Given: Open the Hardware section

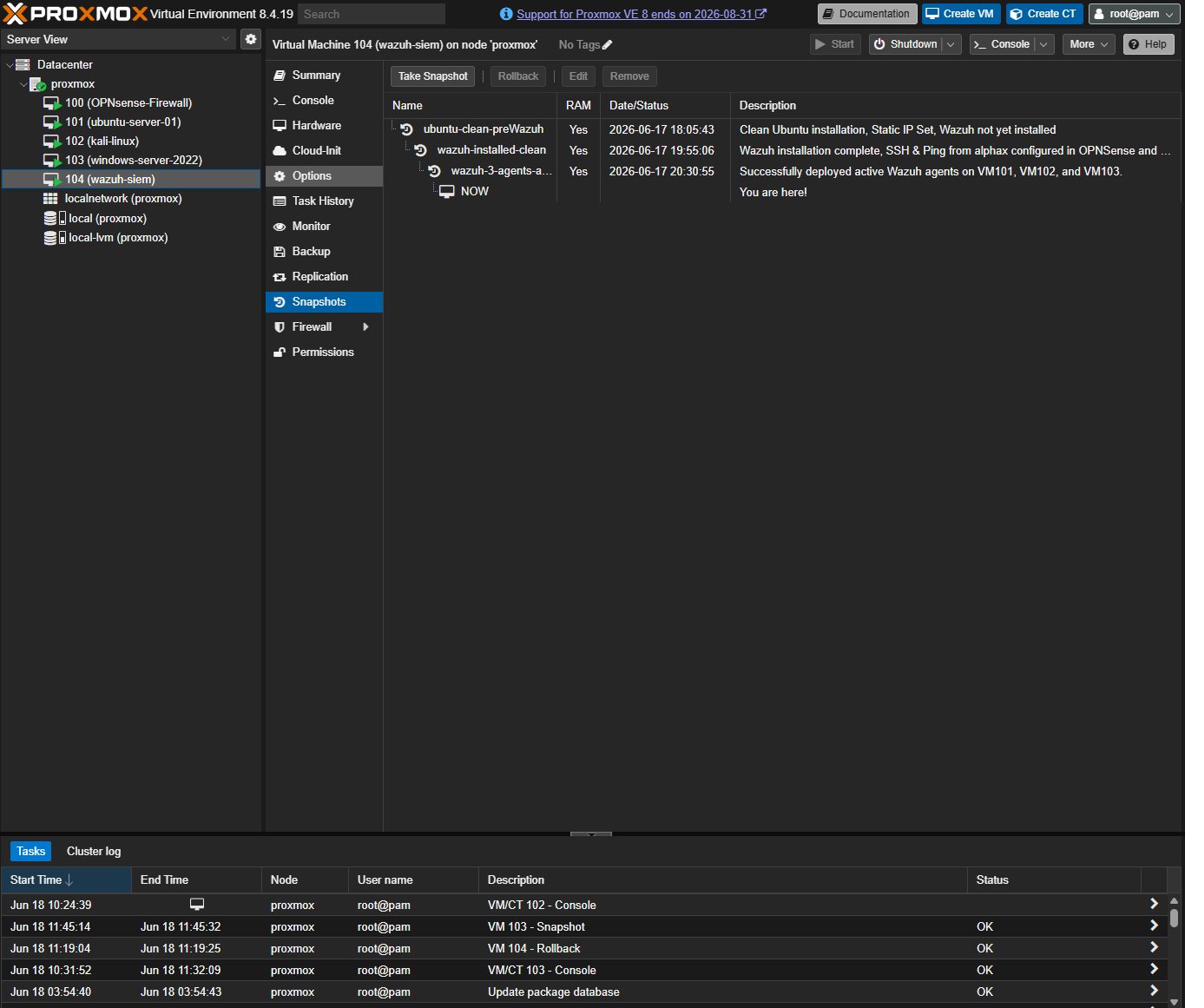Looking at the screenshot, I should coord(324,126).
